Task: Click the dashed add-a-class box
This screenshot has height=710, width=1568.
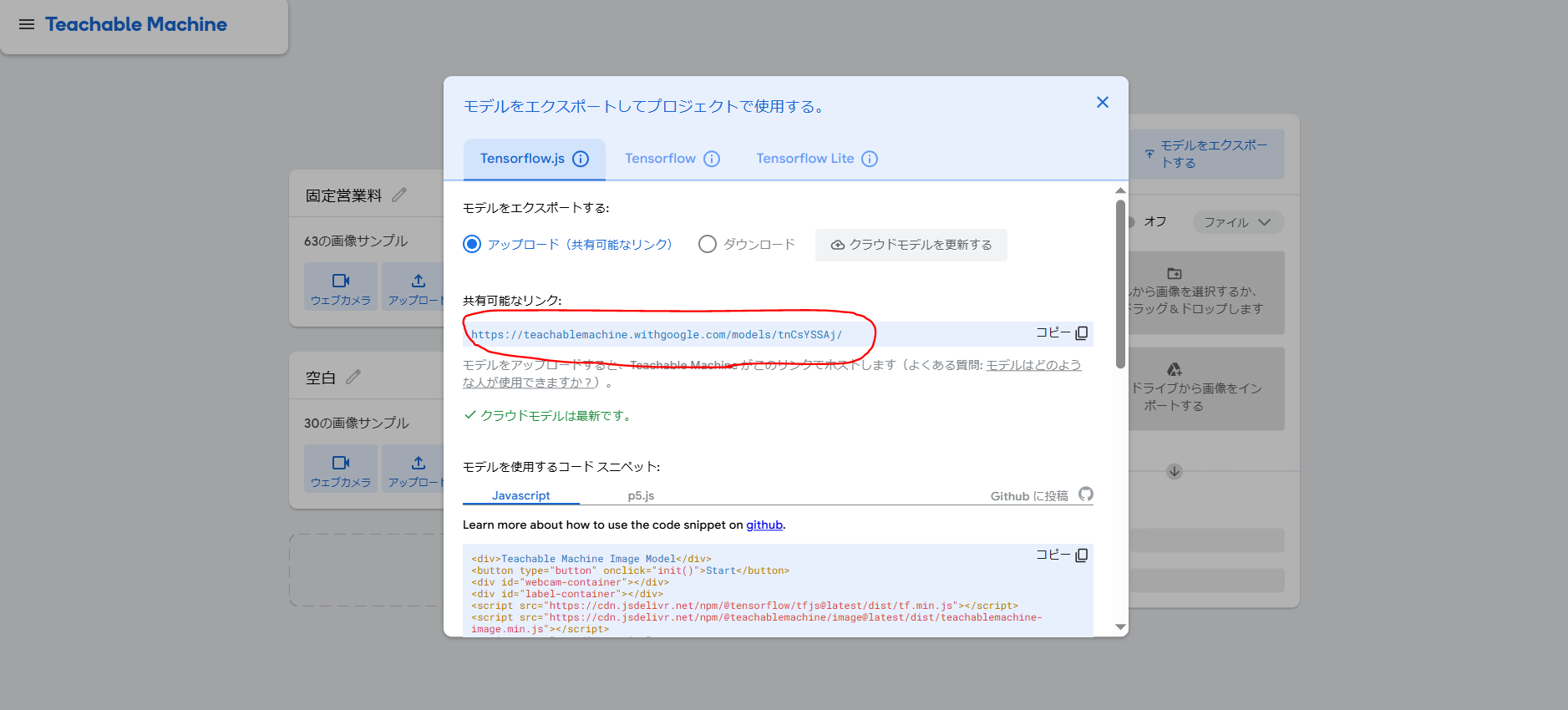Action: 366,570
